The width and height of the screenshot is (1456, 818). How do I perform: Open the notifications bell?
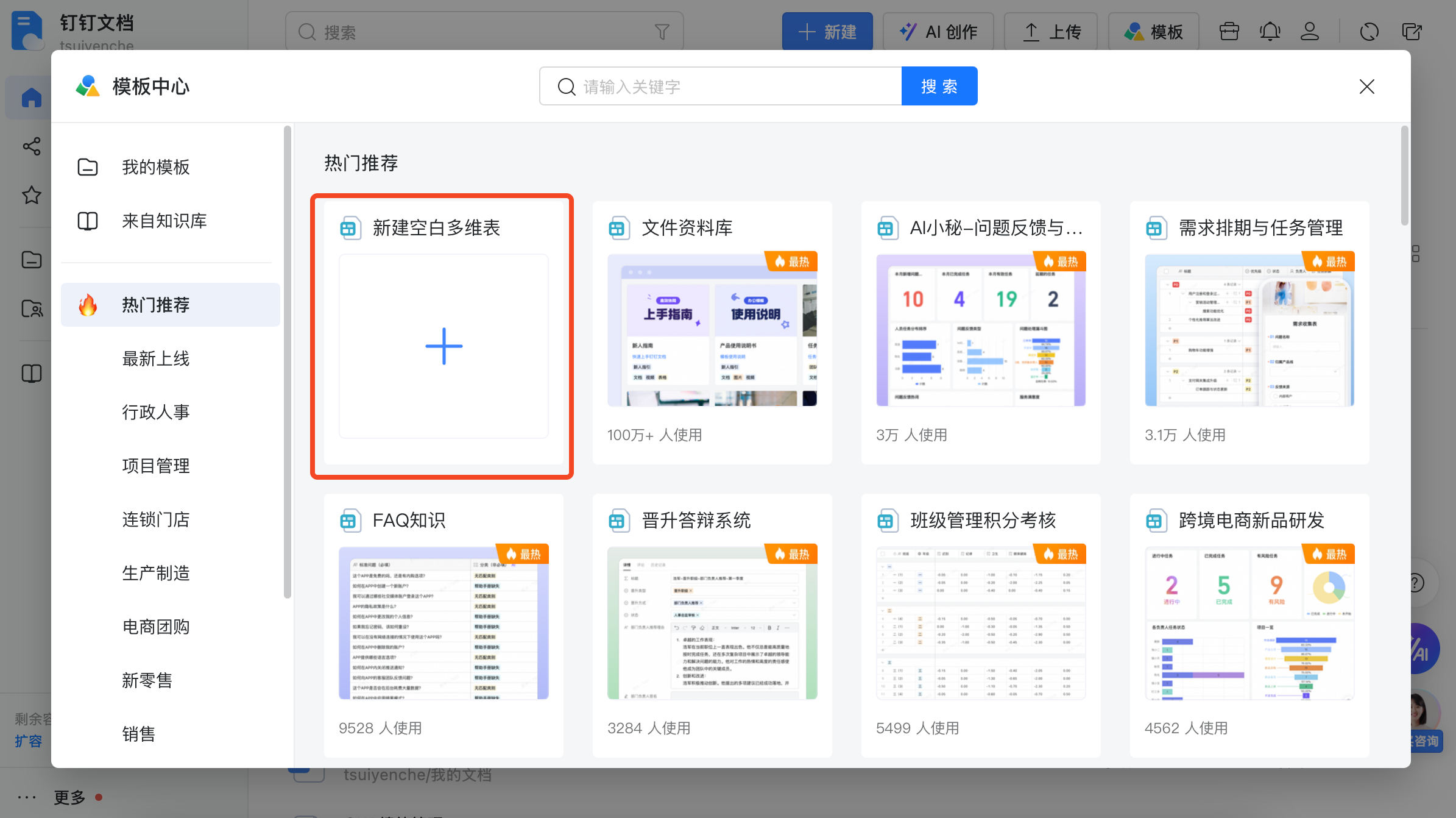coord(1270,31)
